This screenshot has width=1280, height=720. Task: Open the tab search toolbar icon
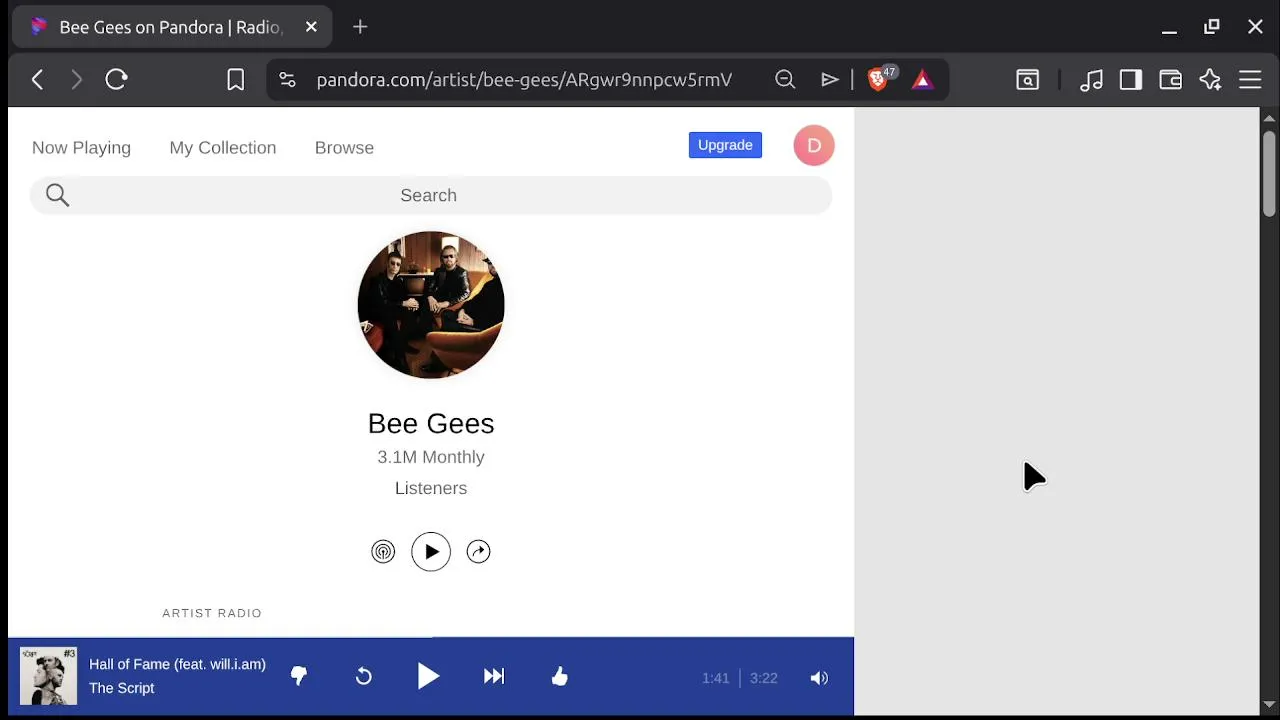[x=1028, y=80]
